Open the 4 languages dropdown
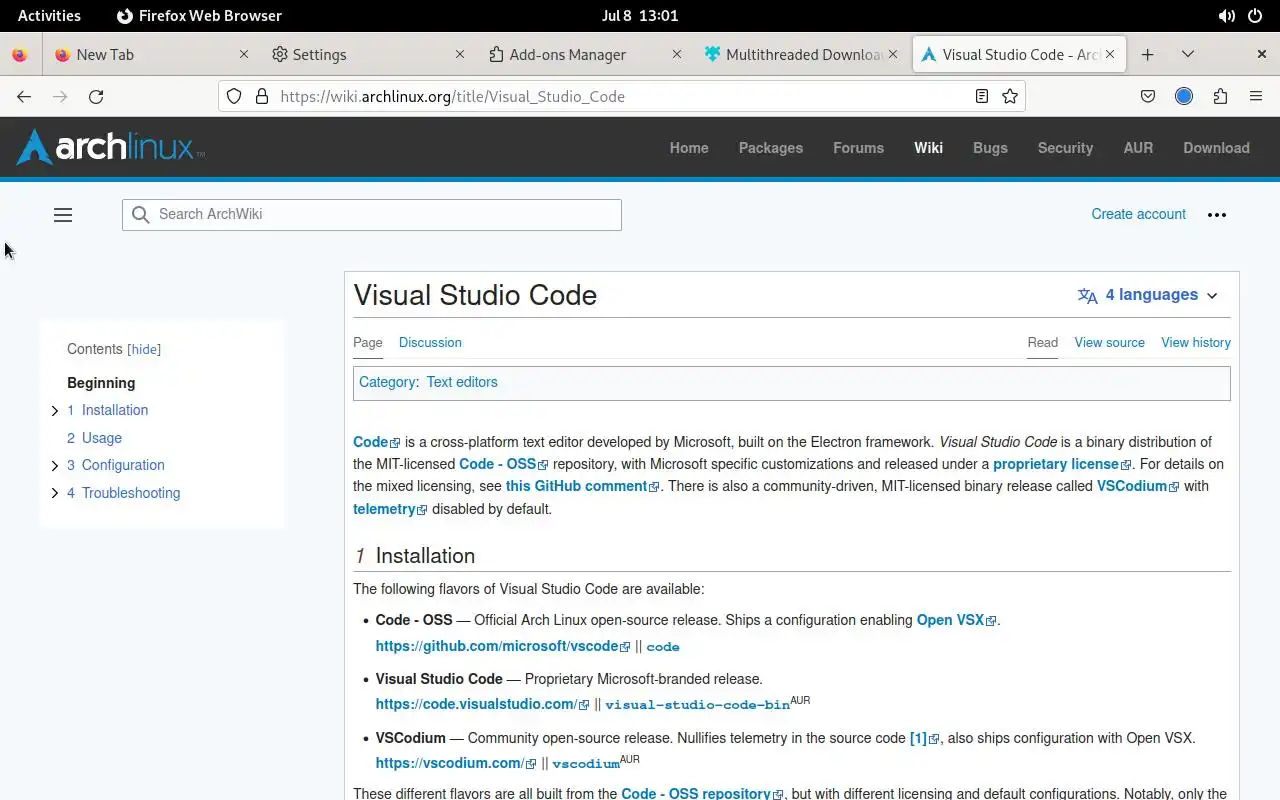 (1148, 295)
